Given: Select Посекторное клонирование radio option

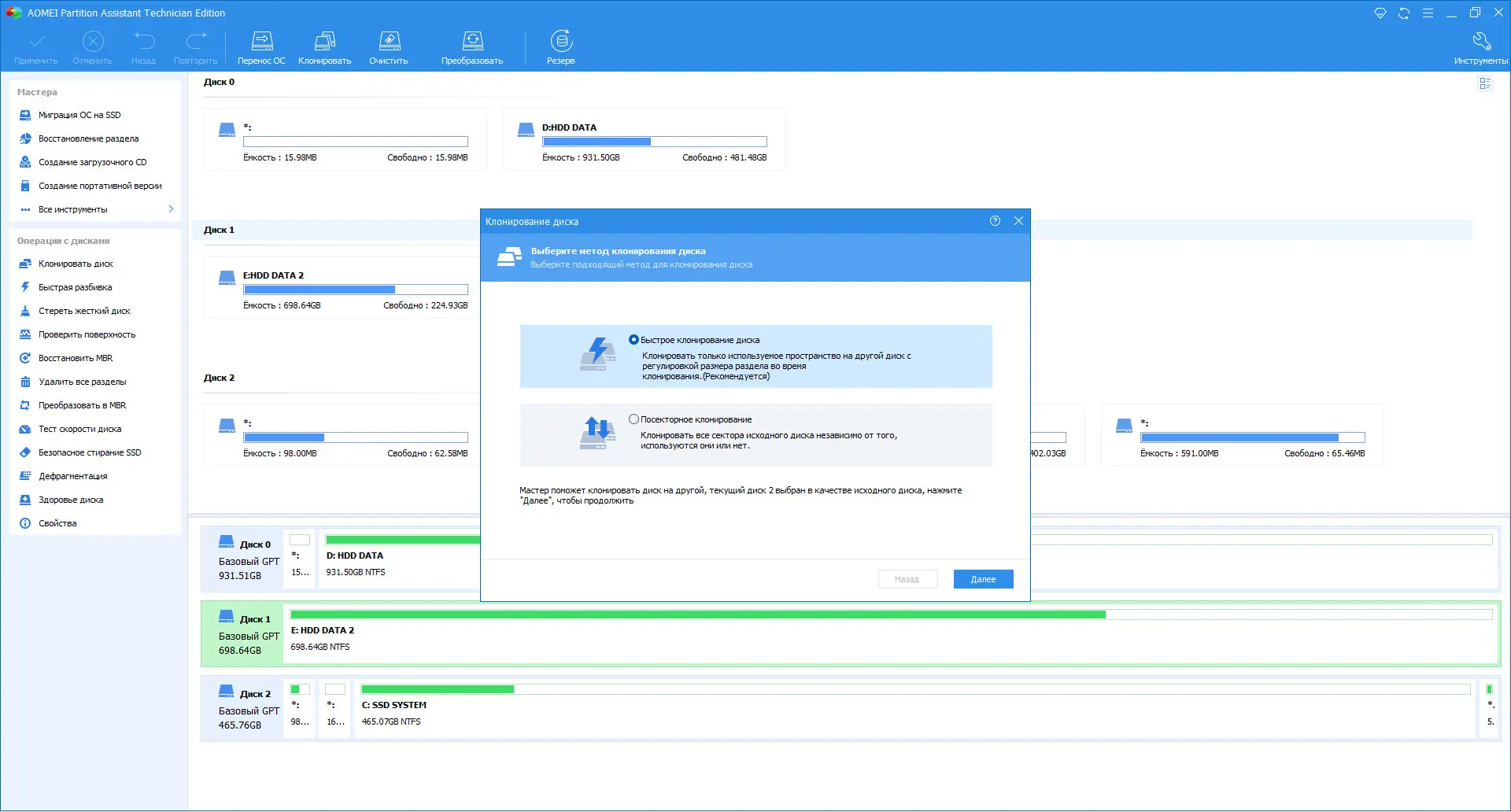Looking at the screenshot, I should pos(634,419).
